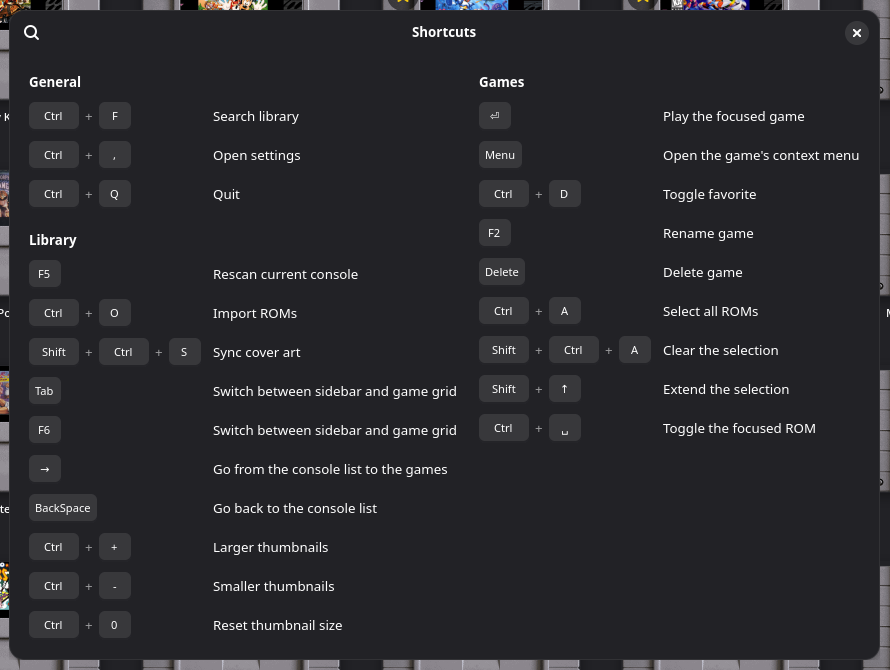
Task: Click the F2 key cap
Action: [x=494, y=233]
